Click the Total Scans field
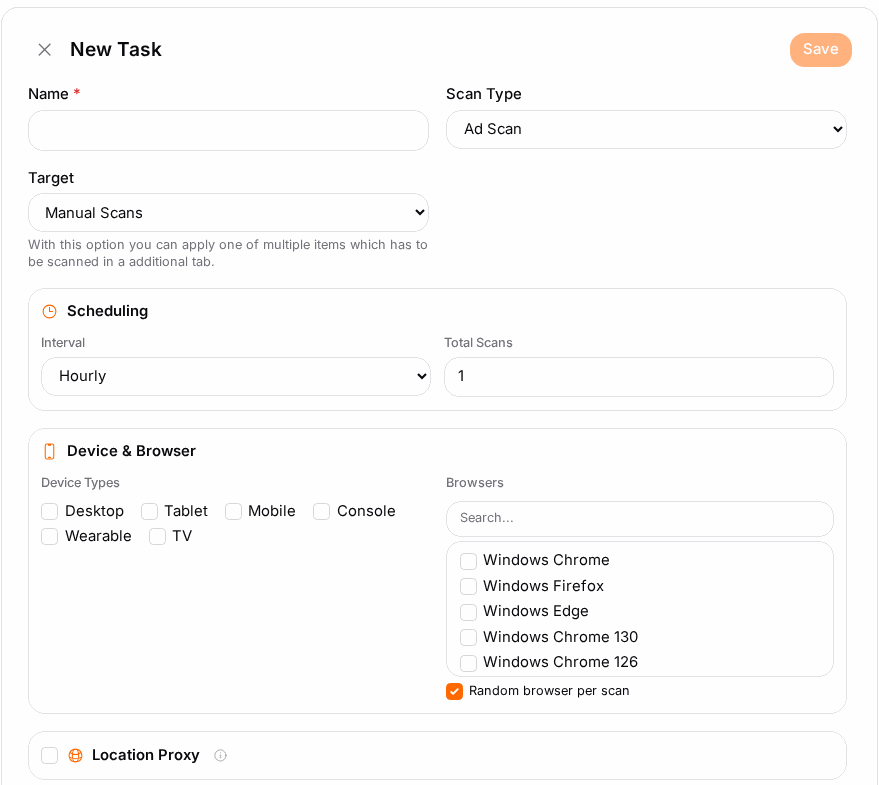879x785 pixels. coord(639,377)
